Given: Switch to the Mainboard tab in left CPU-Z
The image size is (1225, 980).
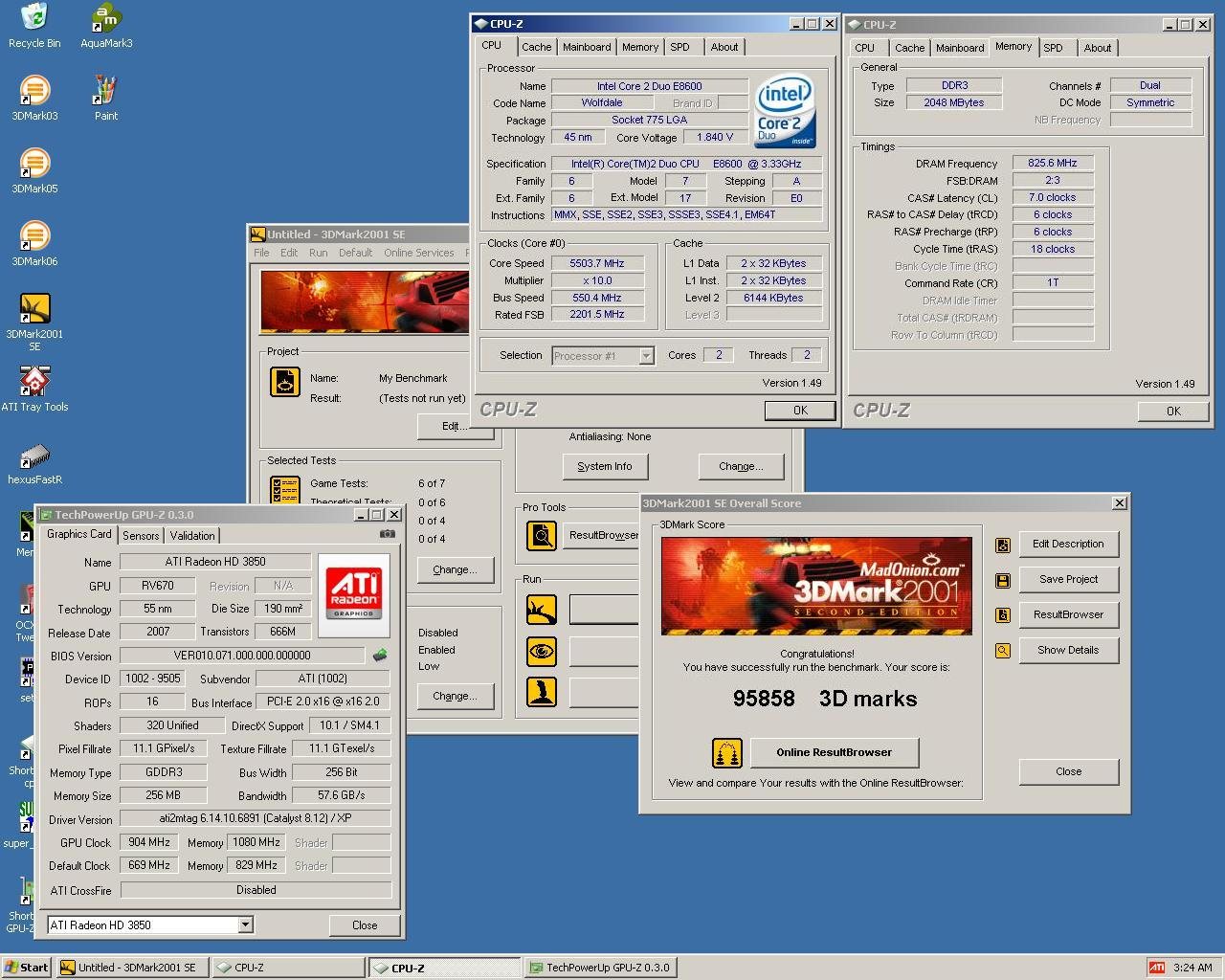Looking at the screenshot, I should (587, 47).
